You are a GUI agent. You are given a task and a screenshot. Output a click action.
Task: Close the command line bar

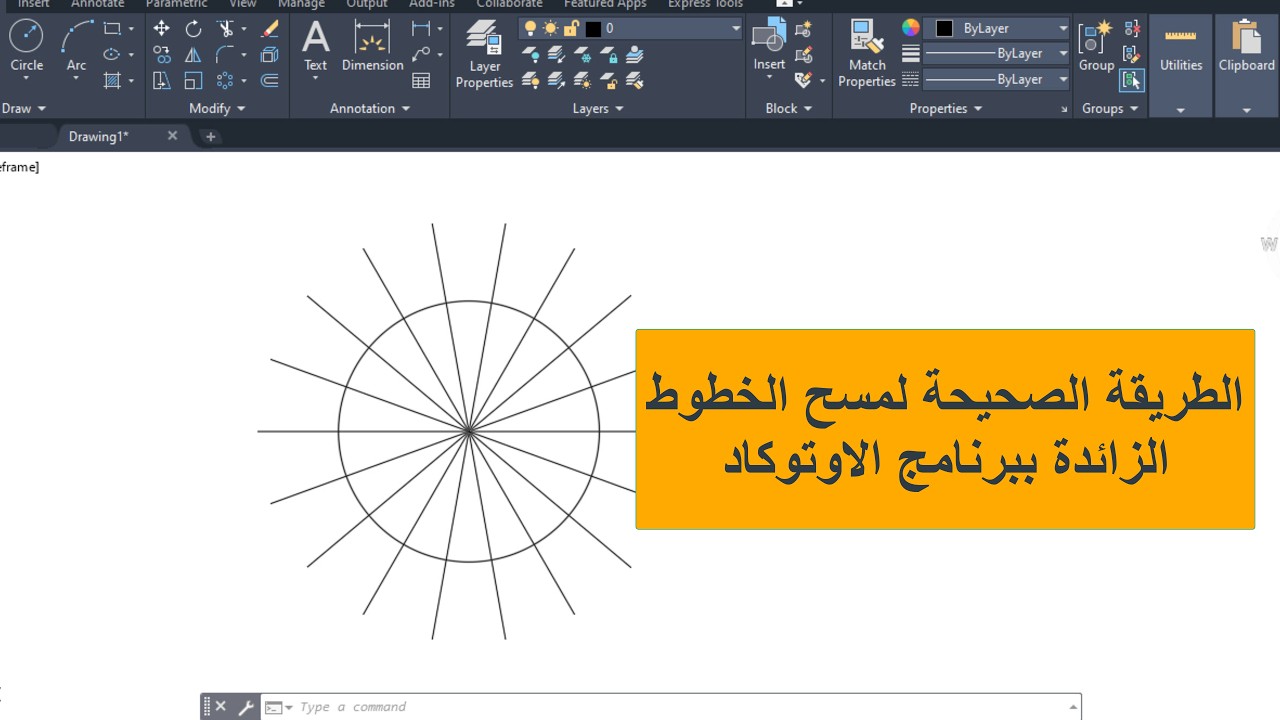(x=220, y=707)
